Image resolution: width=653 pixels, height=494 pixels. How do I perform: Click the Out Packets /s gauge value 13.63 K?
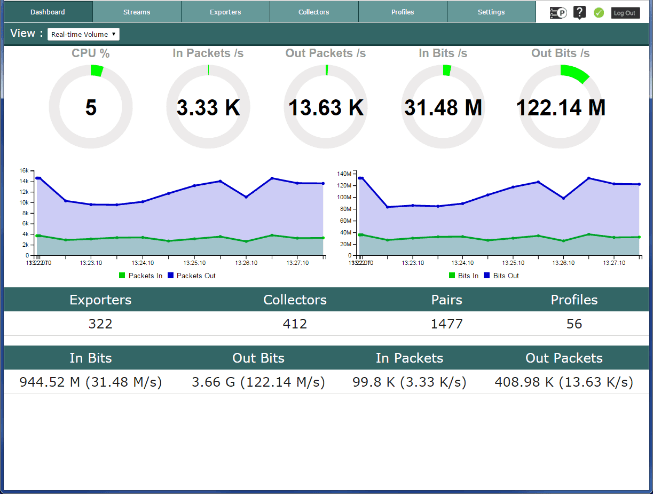[x=326, y=107]
